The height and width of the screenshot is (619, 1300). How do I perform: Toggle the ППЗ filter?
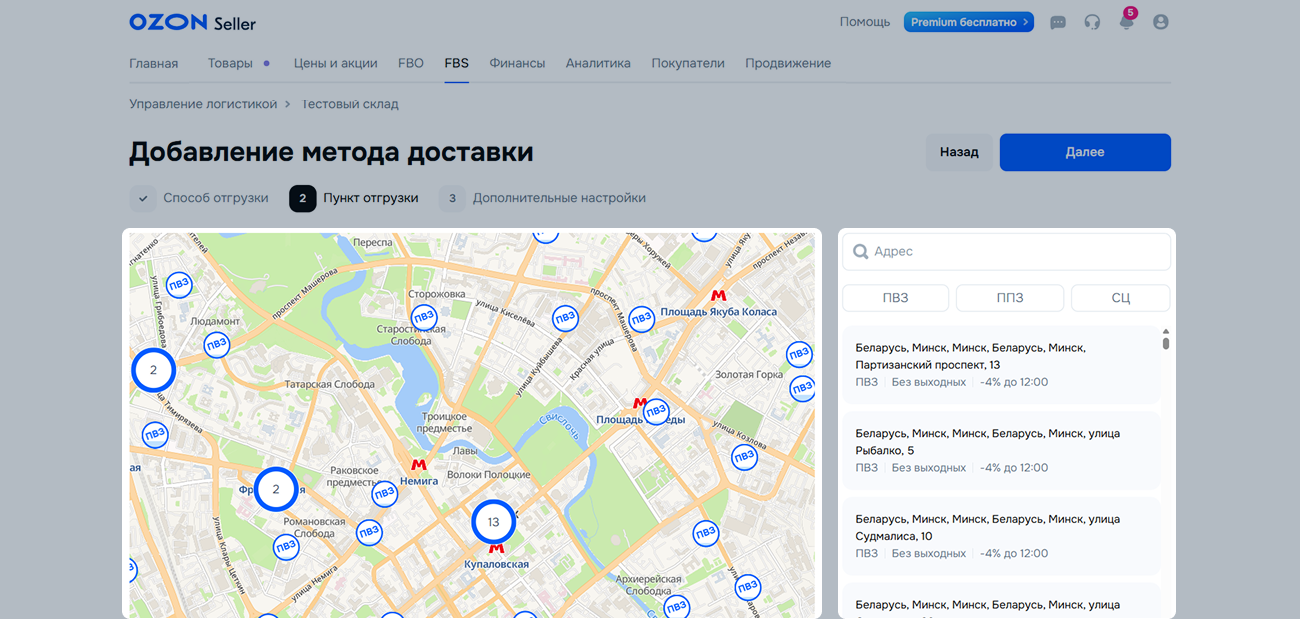point(1008,298)
